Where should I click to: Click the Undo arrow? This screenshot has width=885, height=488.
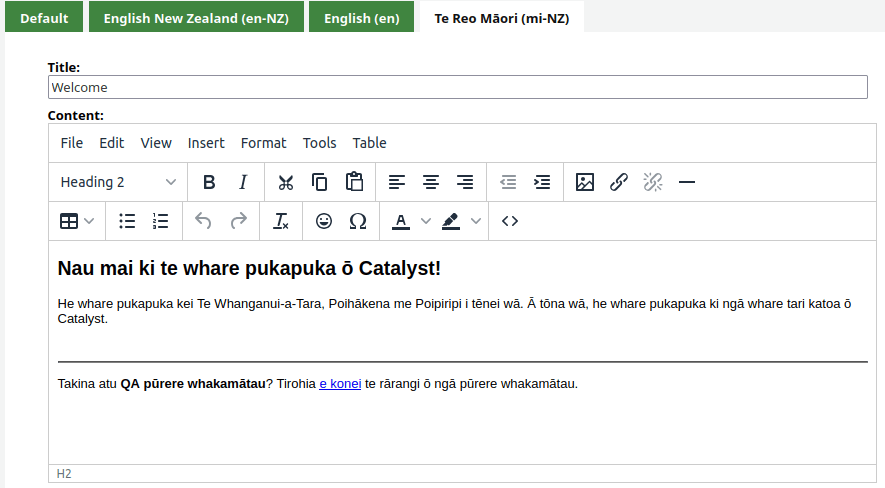click(x=203, y=221)
